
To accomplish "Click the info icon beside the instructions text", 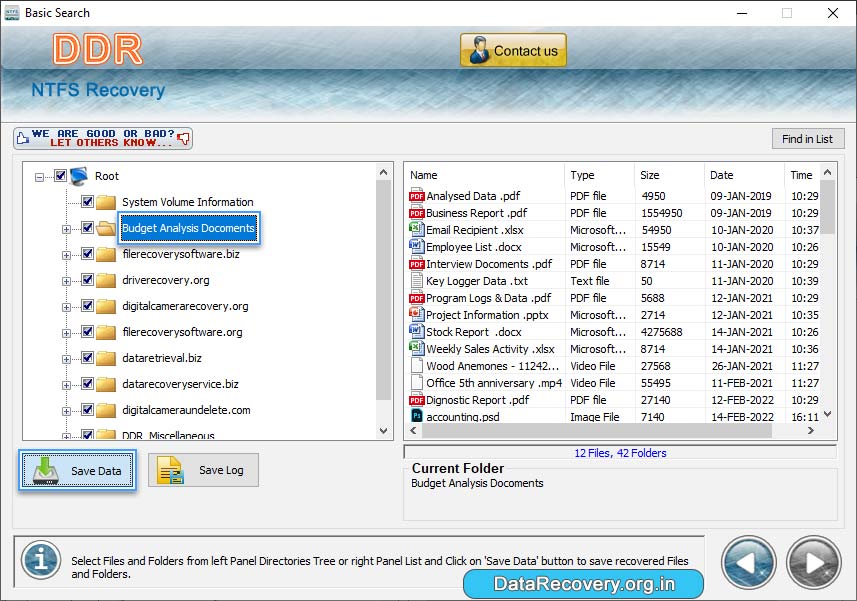I will (40, 560).
